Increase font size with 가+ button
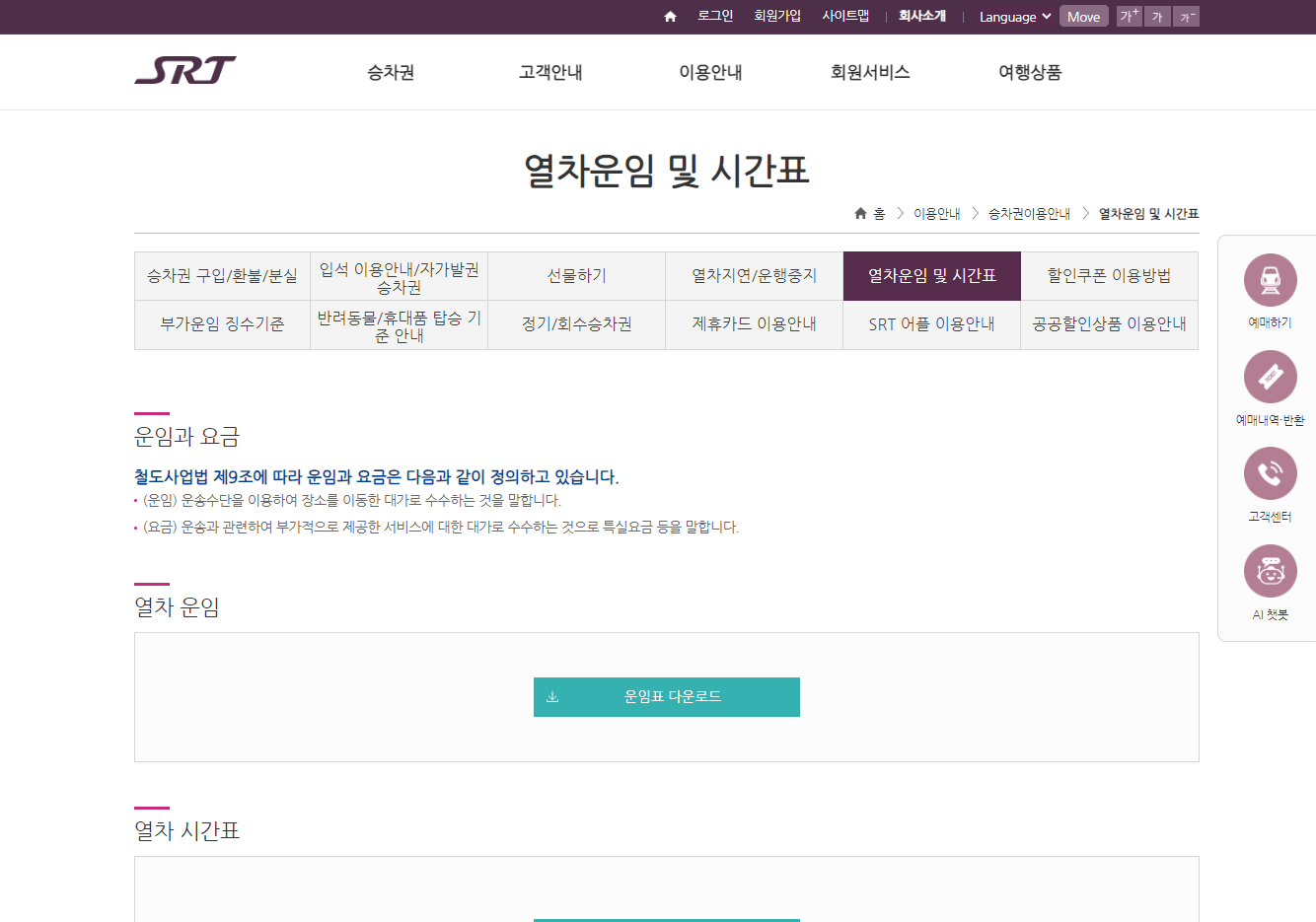 pyautogui.click(x=1129, y=16)
